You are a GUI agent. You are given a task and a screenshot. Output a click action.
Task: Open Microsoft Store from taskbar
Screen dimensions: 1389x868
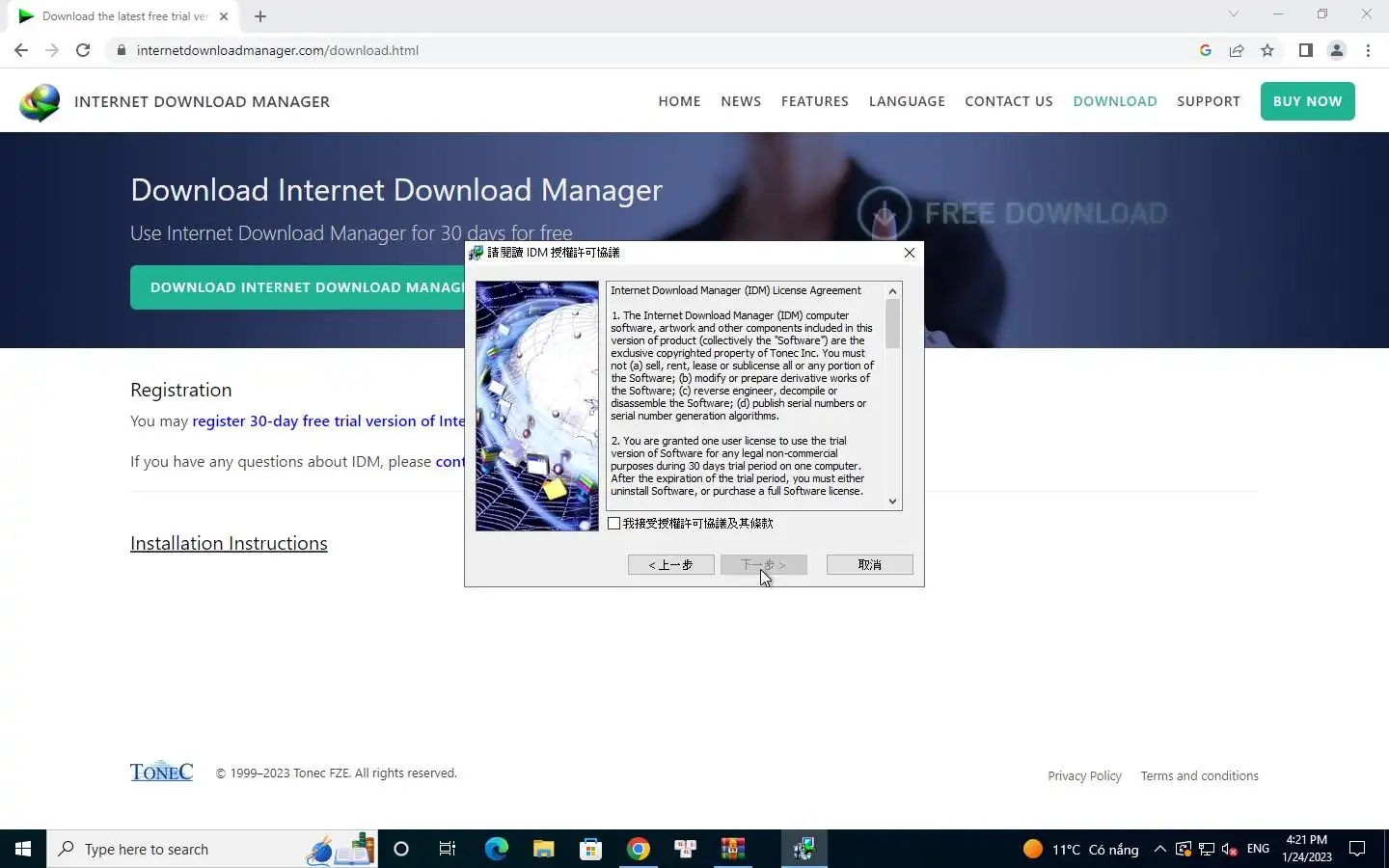coord(590,849)
